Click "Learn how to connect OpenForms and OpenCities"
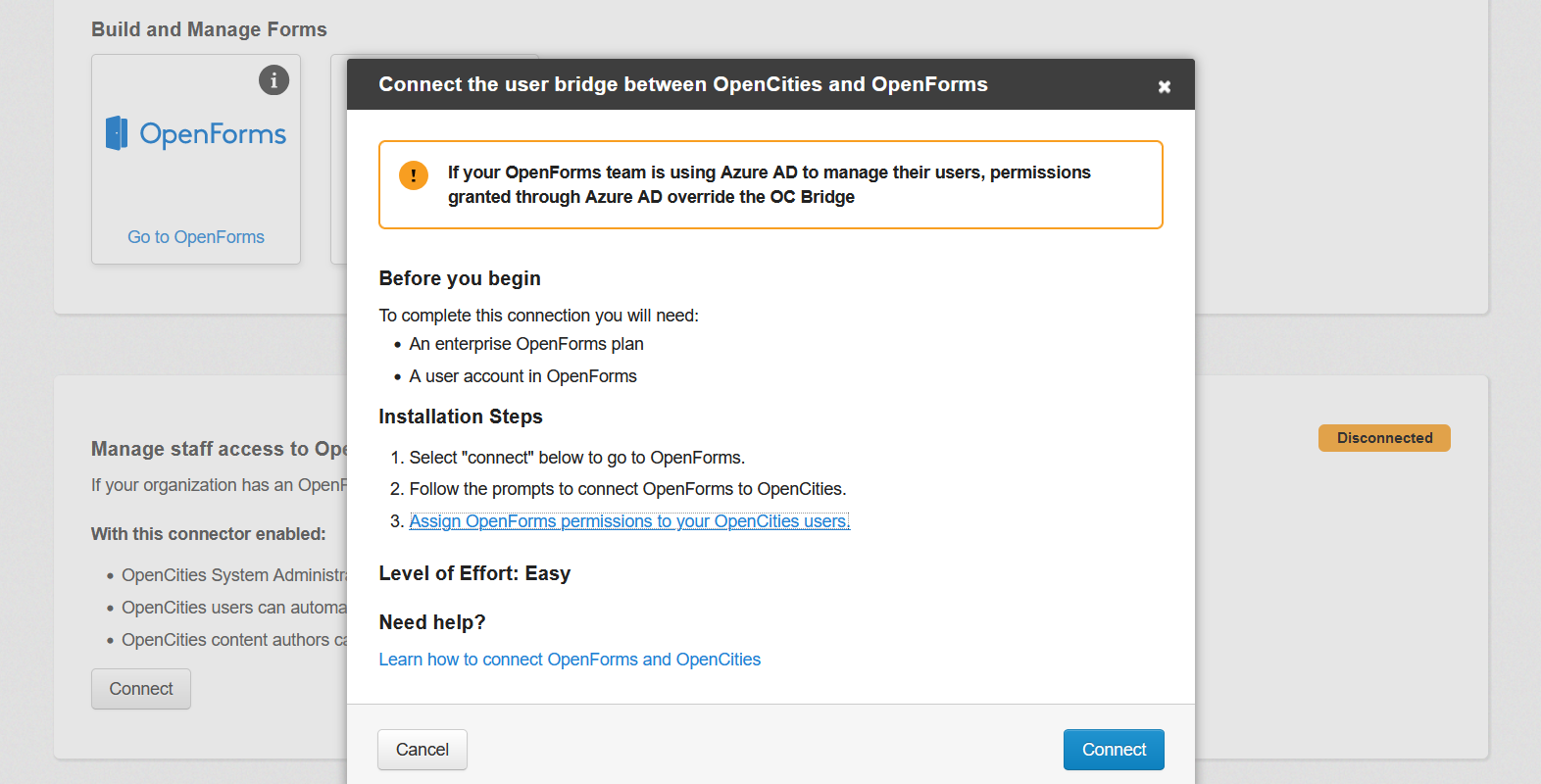The image size is (1541, 784). point(570,659)
